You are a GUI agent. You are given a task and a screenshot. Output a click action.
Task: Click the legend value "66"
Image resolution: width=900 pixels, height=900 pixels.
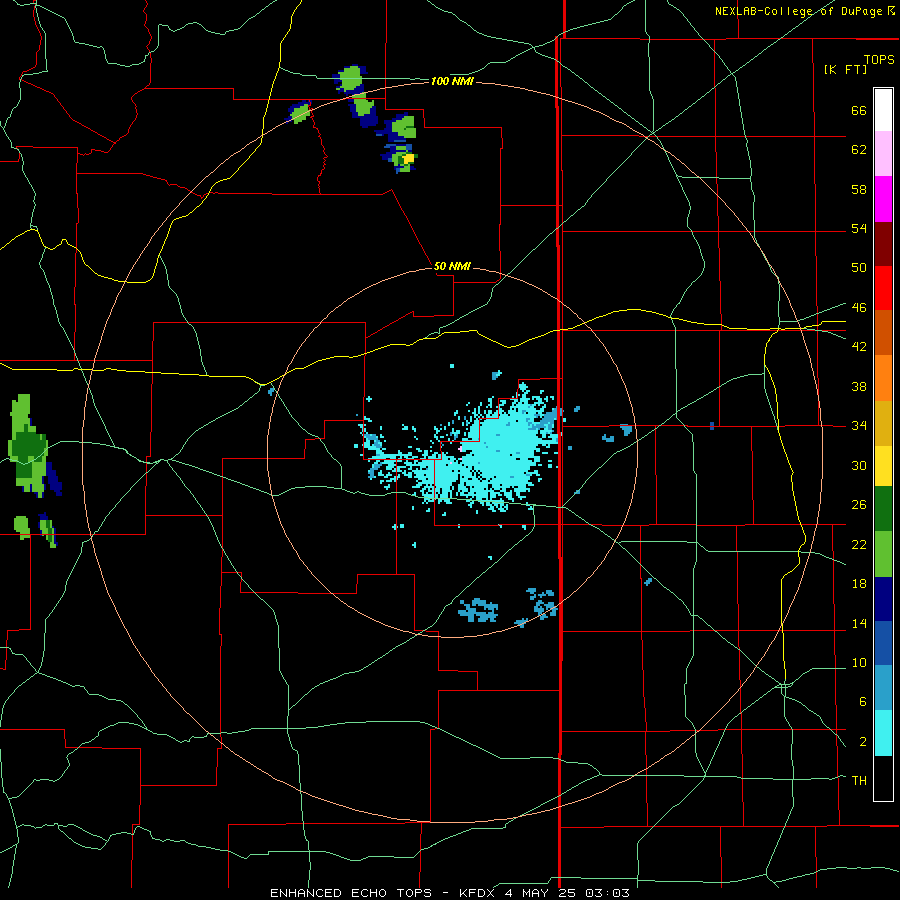(x=859, y=111)
